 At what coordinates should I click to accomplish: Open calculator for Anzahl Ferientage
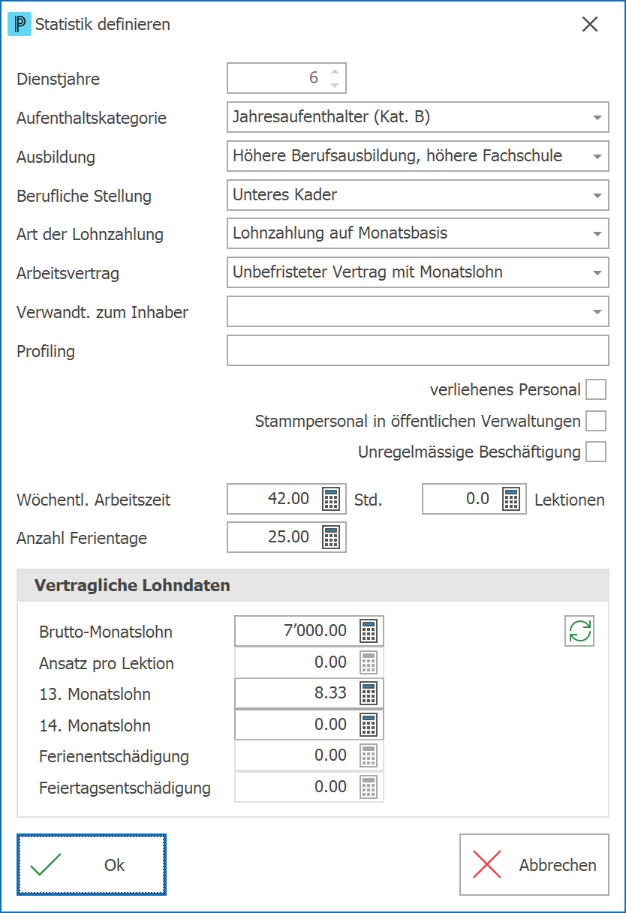point(331,537)
